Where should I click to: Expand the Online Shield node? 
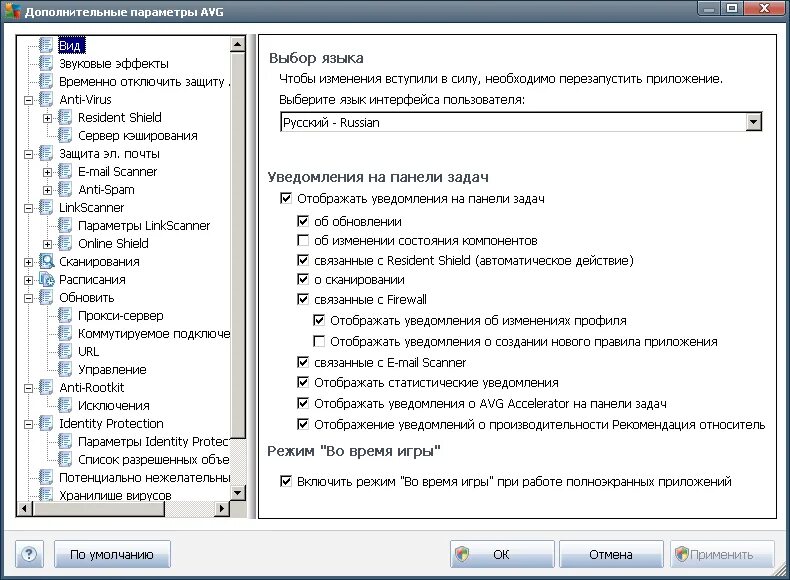[x=47, y=244]
